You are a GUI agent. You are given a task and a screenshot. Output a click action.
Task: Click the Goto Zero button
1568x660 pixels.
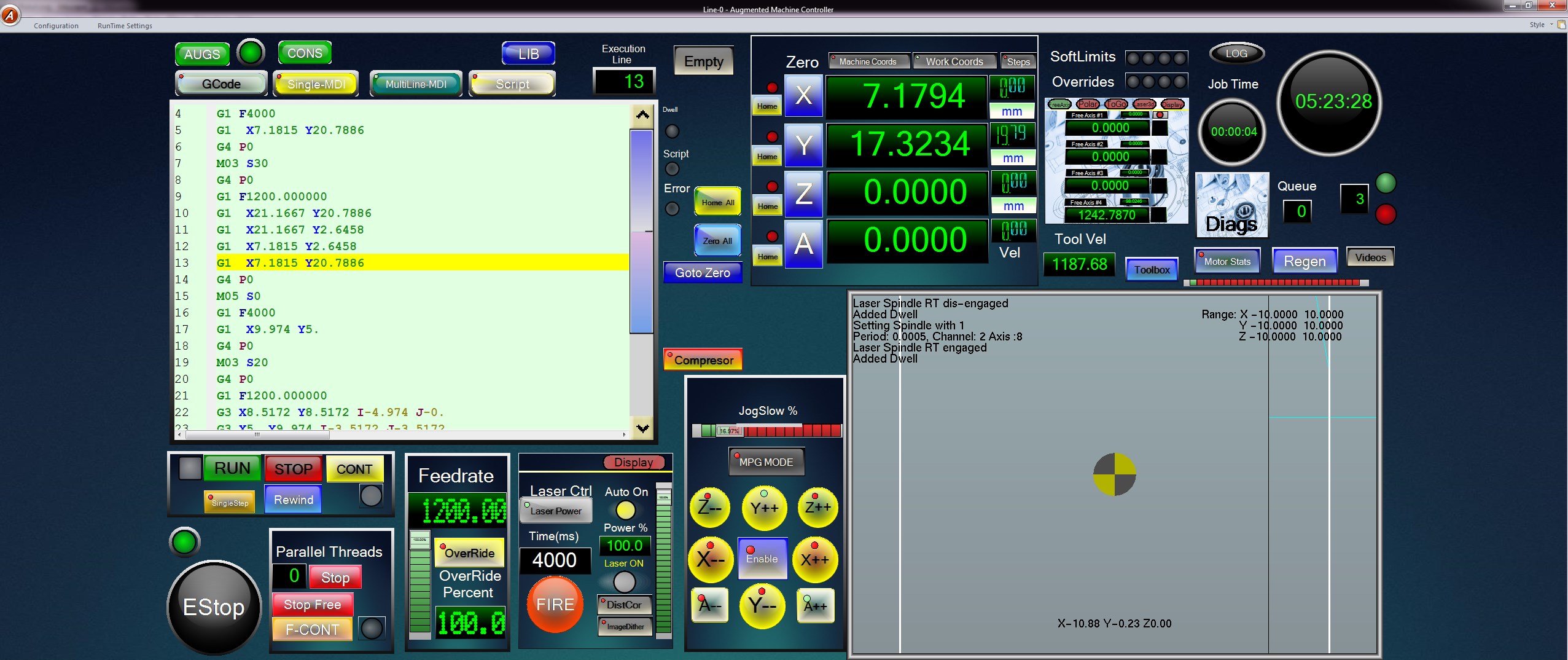(x=703, y=273)
